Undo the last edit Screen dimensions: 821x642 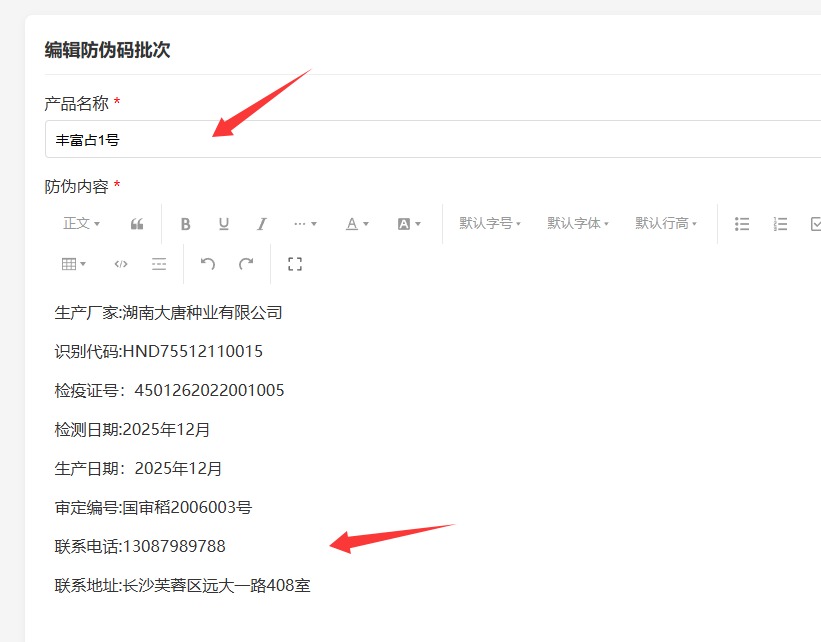[x=208, y=264]
